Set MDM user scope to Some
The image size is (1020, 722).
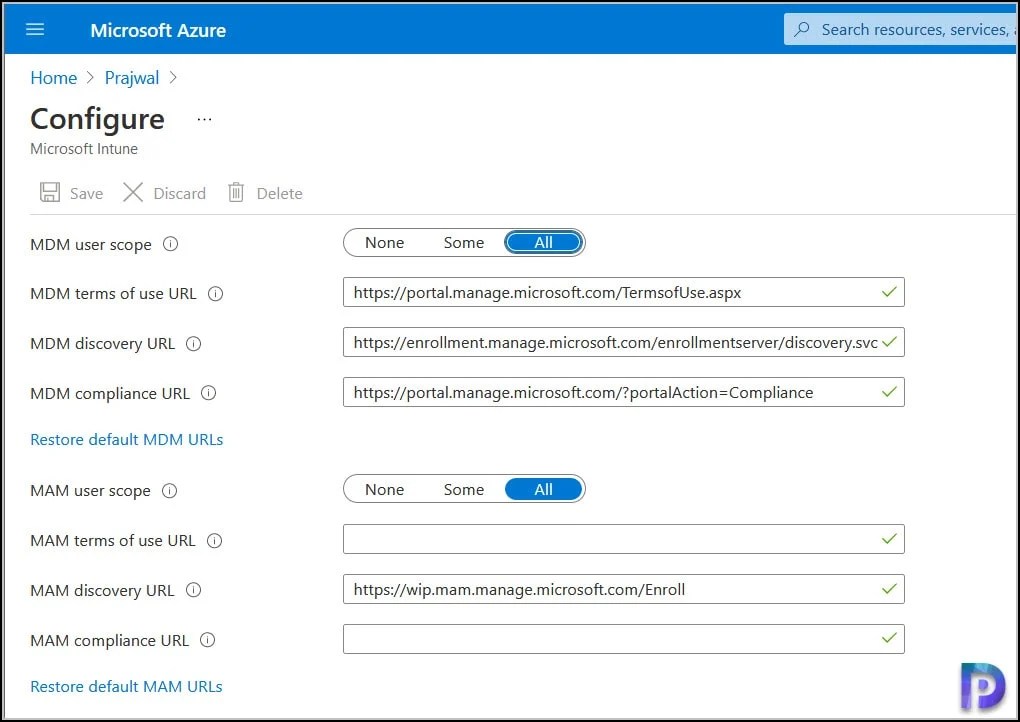click(x=463, y=242)
